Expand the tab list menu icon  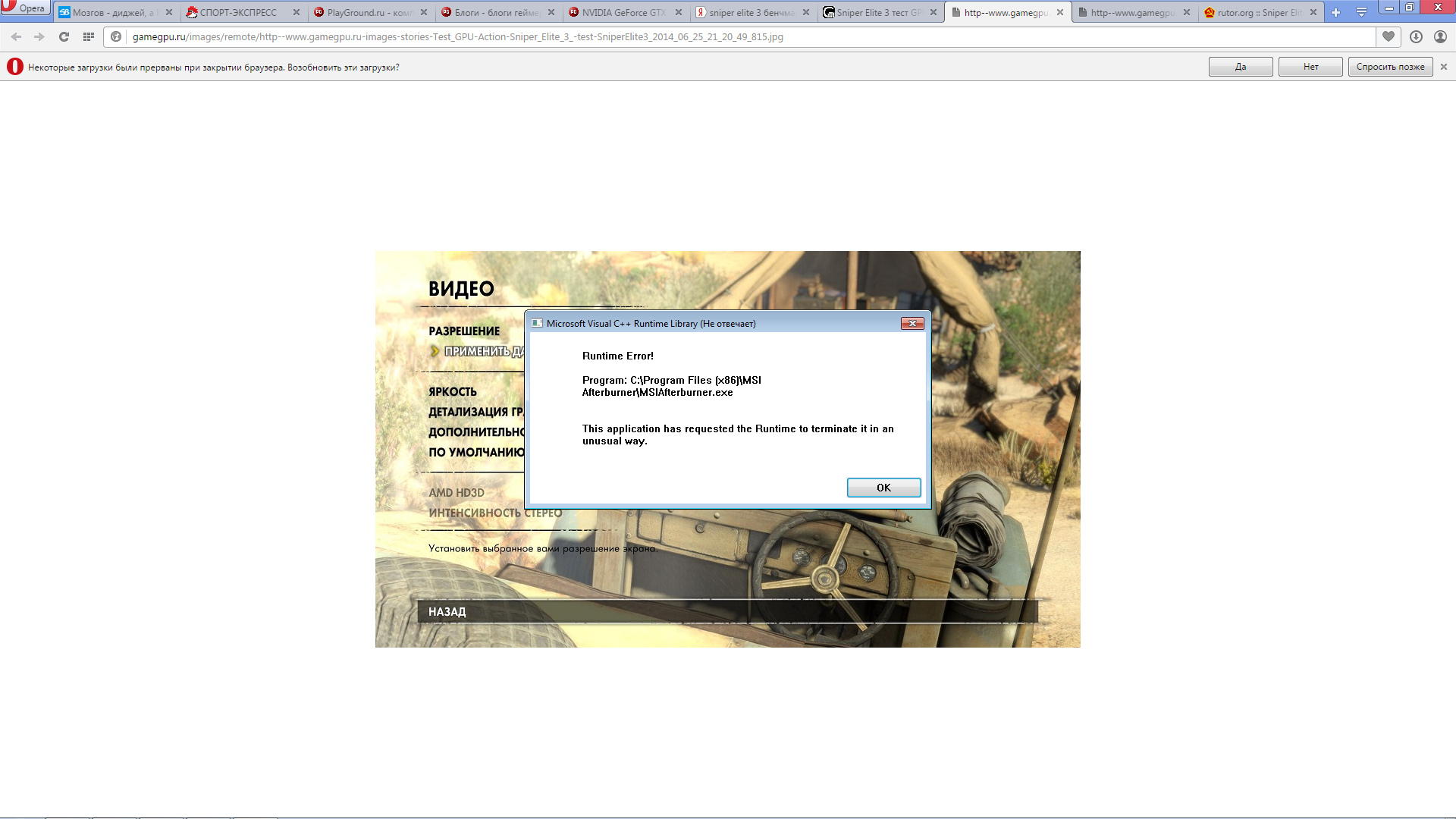point(1362,12)
